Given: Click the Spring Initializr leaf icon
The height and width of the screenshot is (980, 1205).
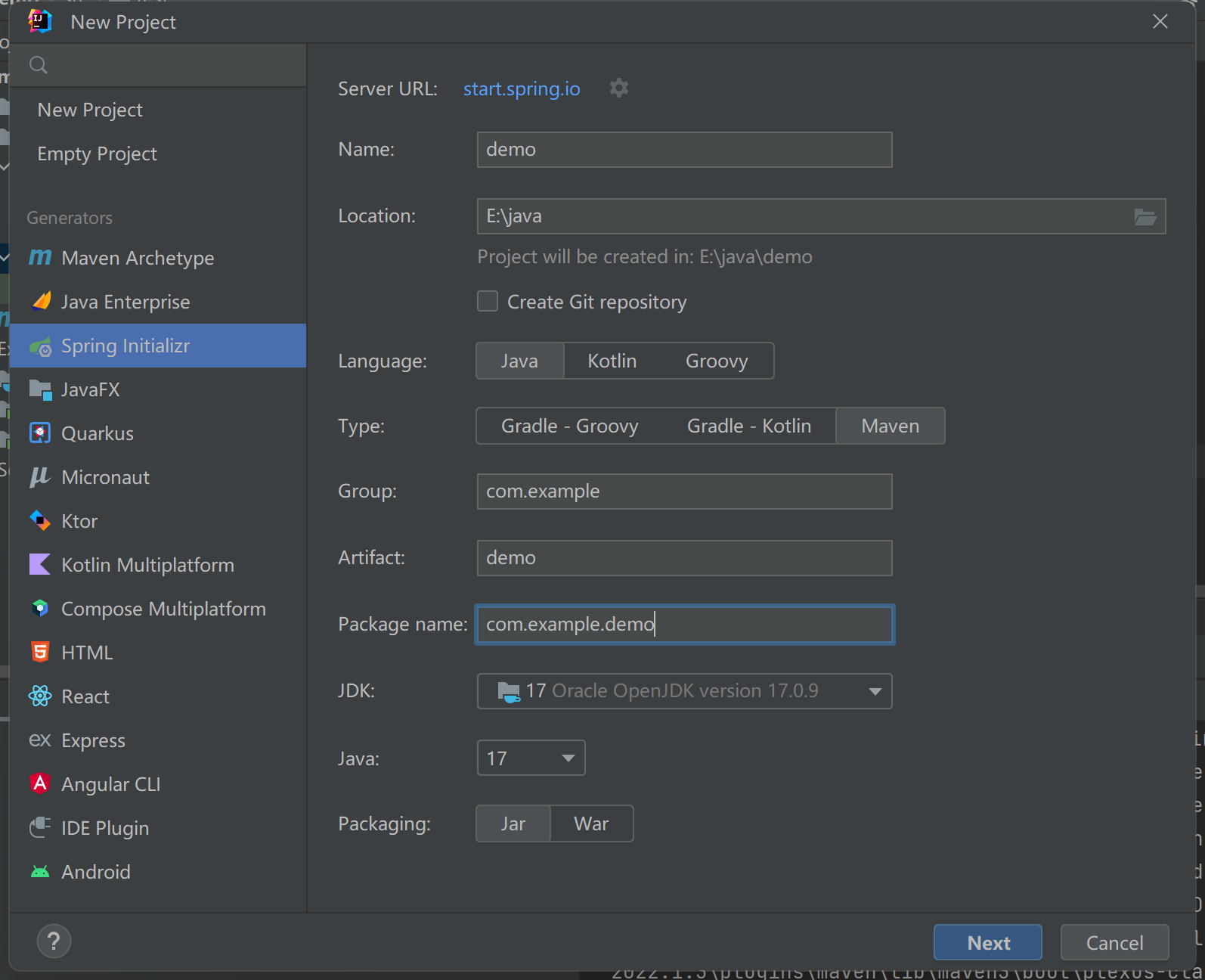Looking at the screenshot, I should click(x=41, y=346).
